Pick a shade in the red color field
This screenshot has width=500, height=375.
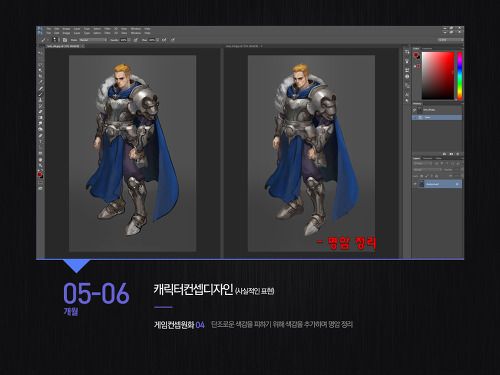(x=438, y=75)
